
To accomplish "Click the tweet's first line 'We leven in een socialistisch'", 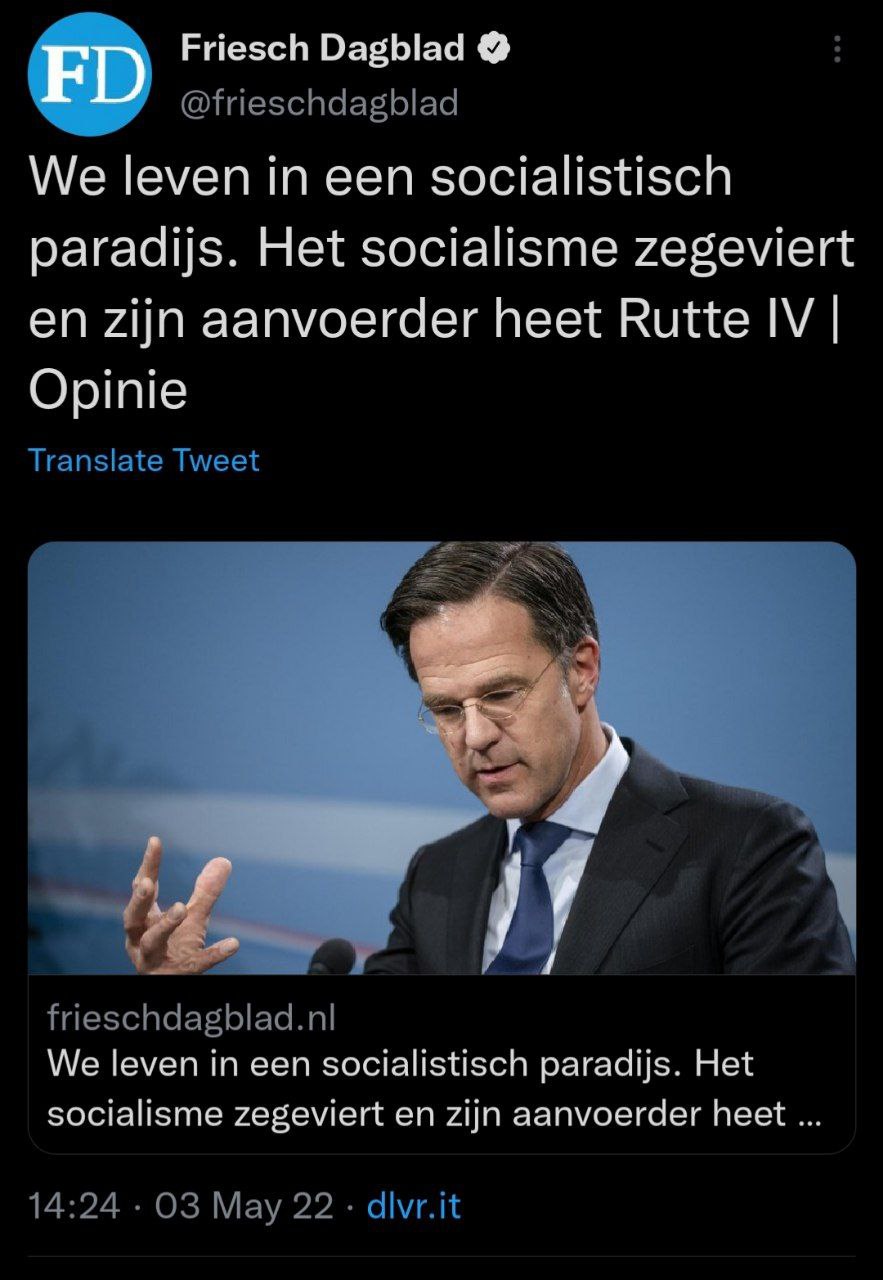I will coord(381,178).
